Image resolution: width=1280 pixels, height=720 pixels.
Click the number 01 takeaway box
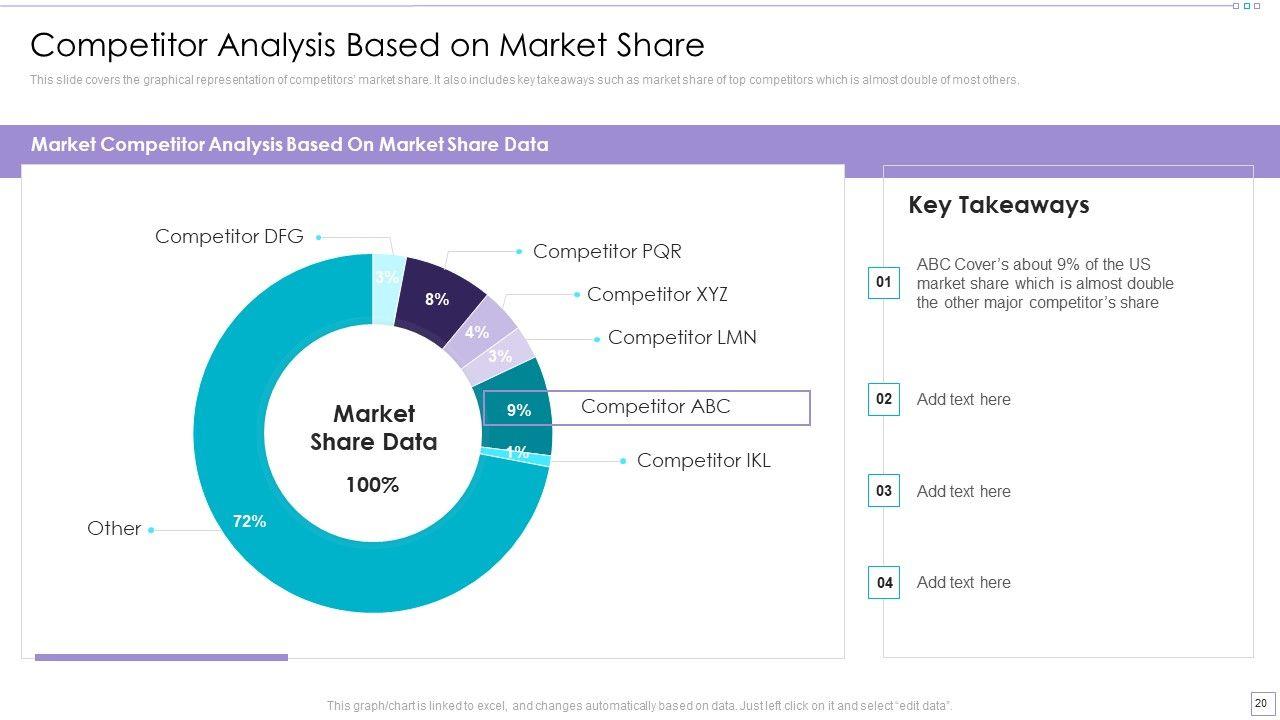pos(884,283)
